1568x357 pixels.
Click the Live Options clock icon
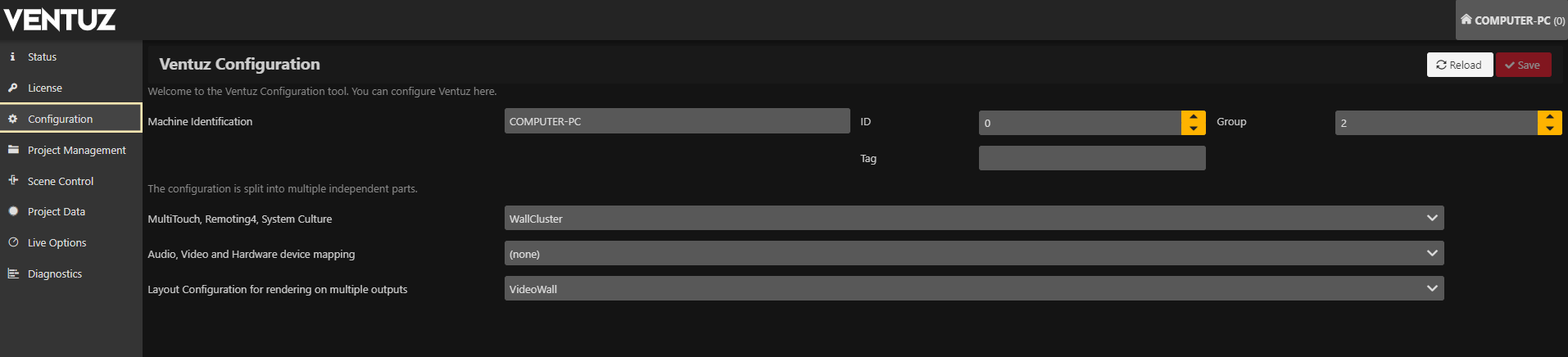[x=13, y=242]
